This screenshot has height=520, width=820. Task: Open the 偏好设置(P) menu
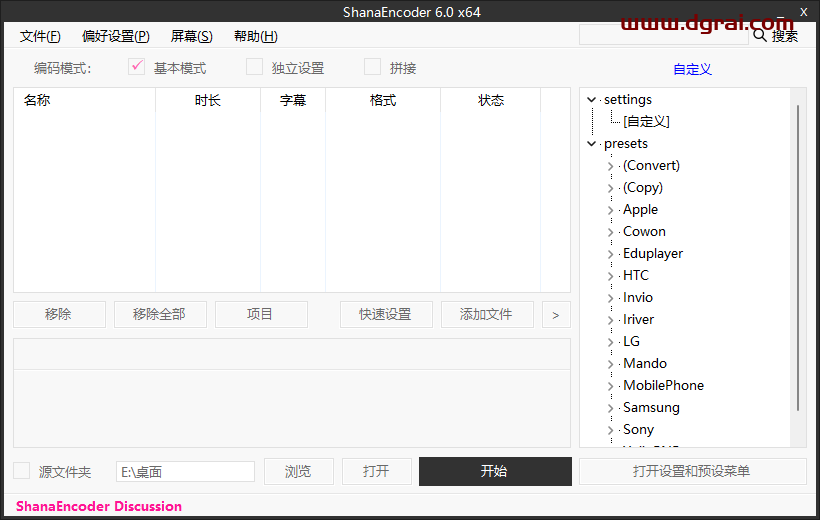pyautogui.click(x=116, y=36)
